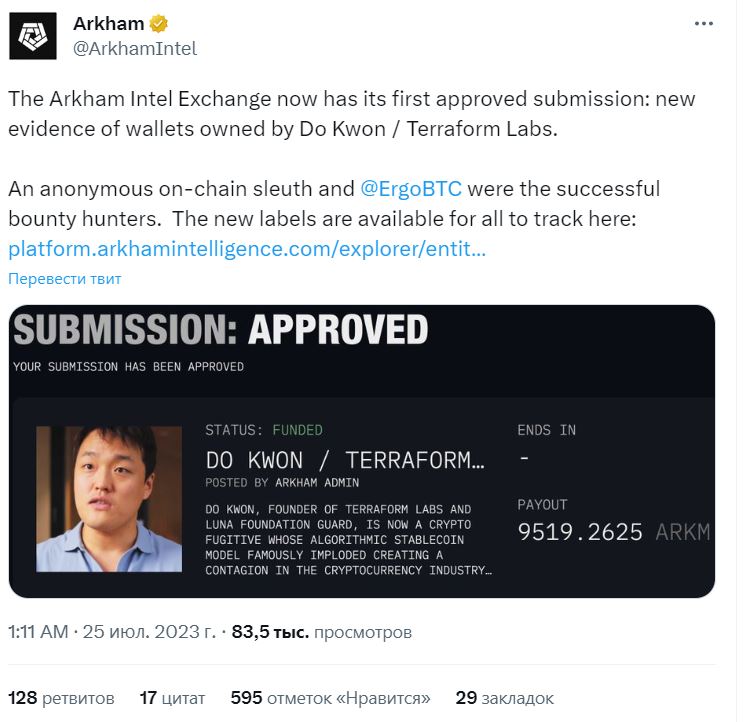Show 595 отметок «Нравится» list

click(x=330, y=698)
